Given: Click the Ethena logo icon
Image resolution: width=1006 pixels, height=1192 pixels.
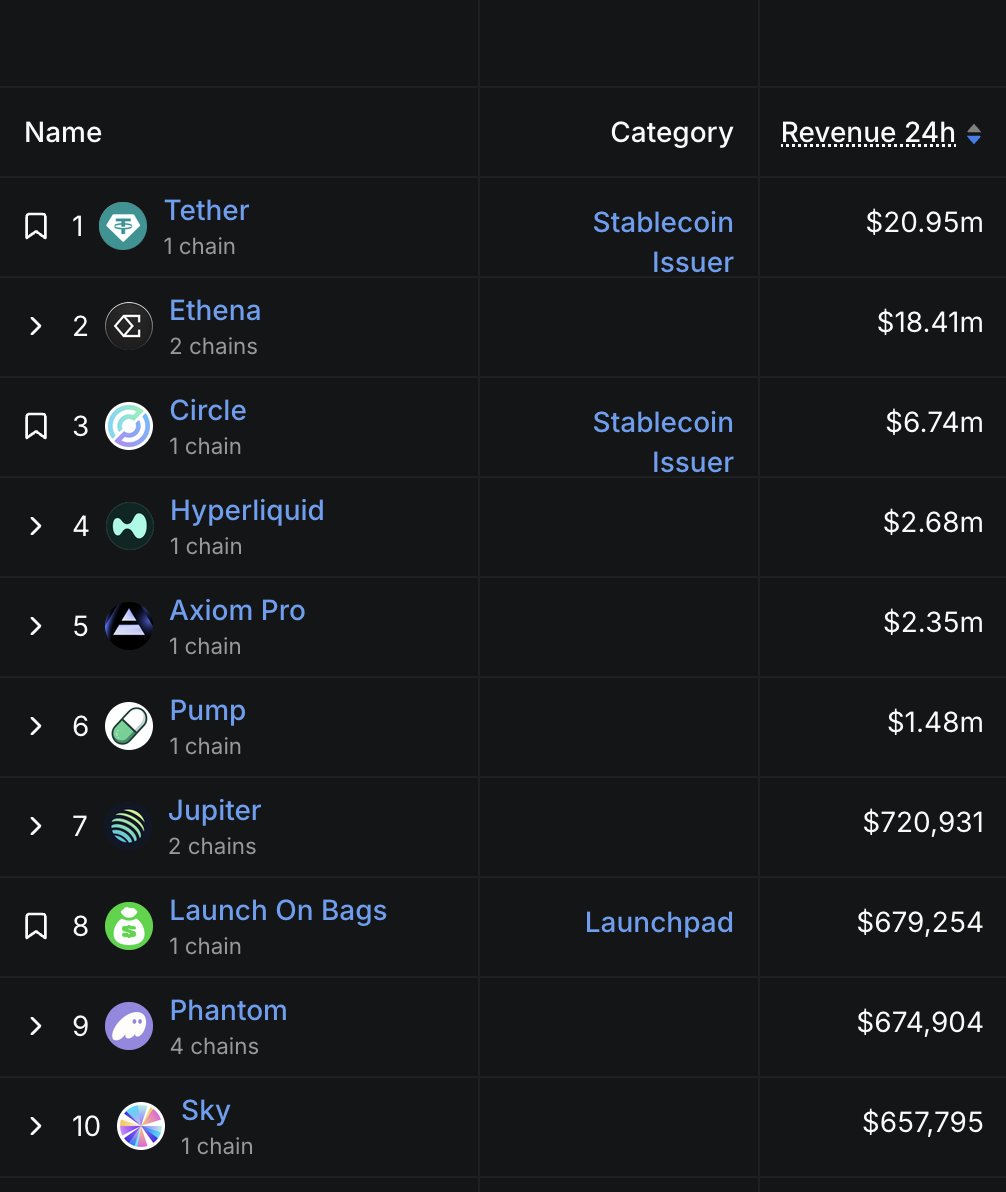Looking at the screenshot, I should pyautogui.click(x=129, y=326).
